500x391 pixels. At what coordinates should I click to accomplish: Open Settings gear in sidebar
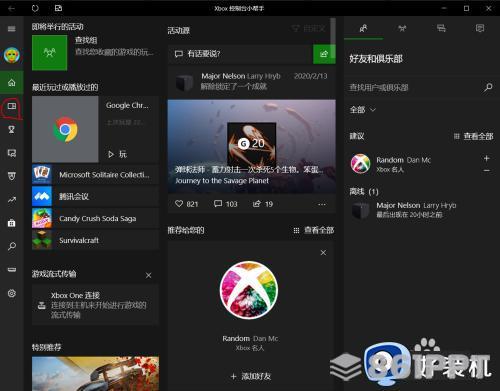pyautogui.click(x=12, y=293)
